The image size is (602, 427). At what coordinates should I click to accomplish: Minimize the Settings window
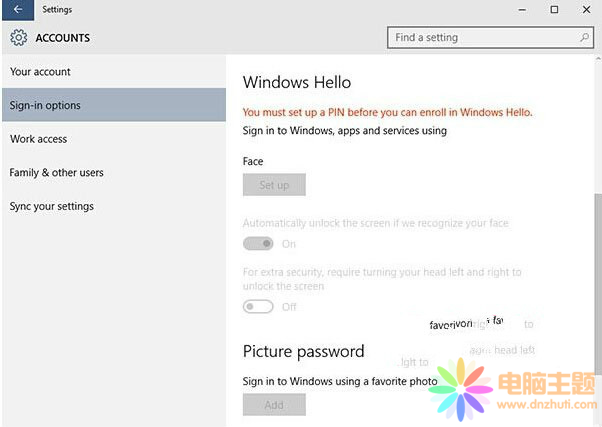[x=522, y=10]
